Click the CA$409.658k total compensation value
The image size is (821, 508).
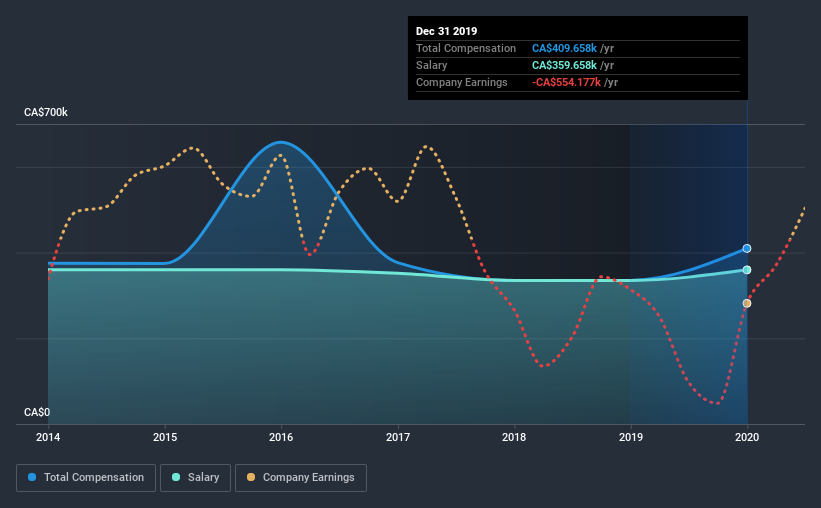coord(564,48)
